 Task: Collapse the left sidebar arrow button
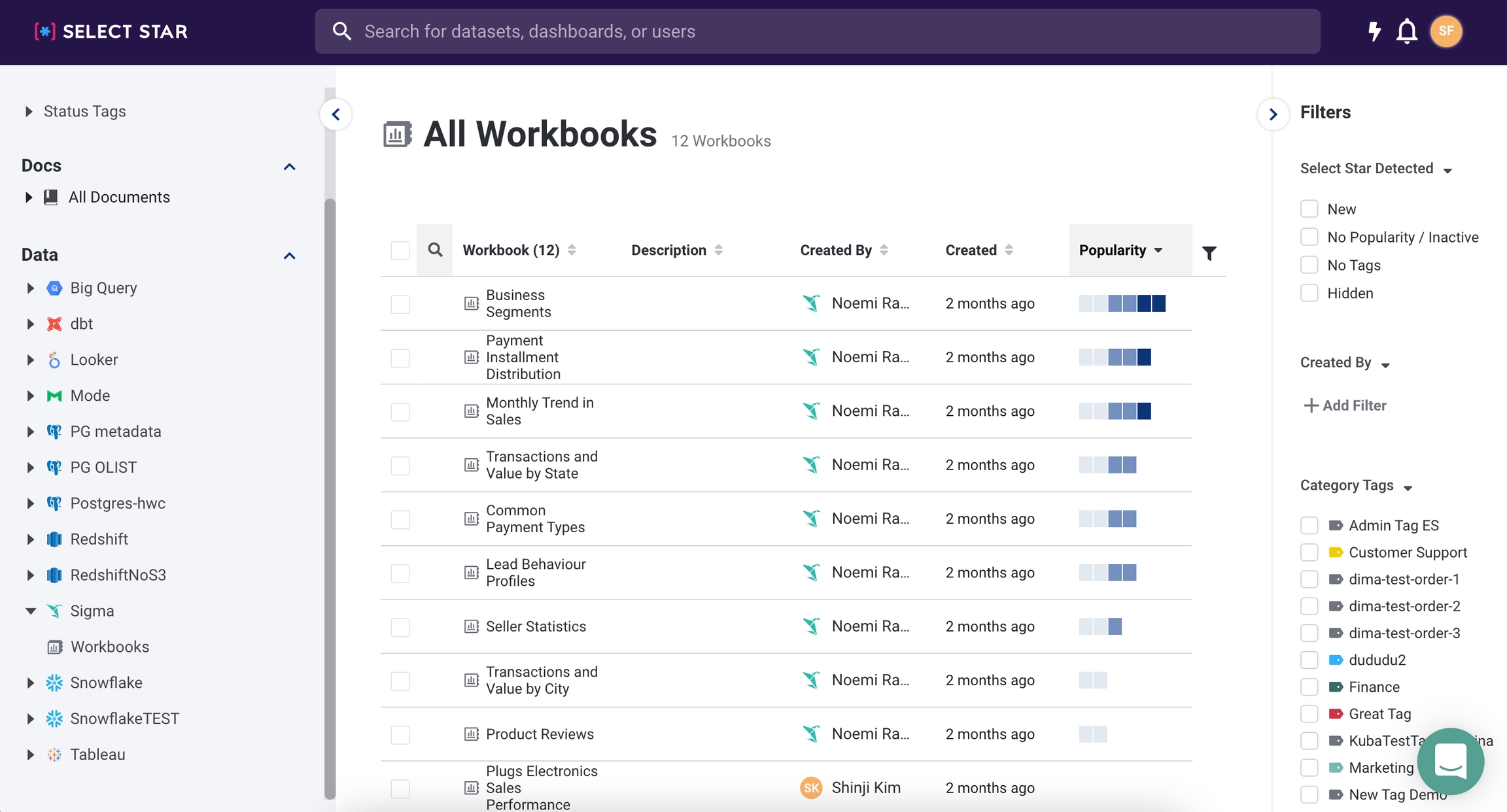coord(336,114)
